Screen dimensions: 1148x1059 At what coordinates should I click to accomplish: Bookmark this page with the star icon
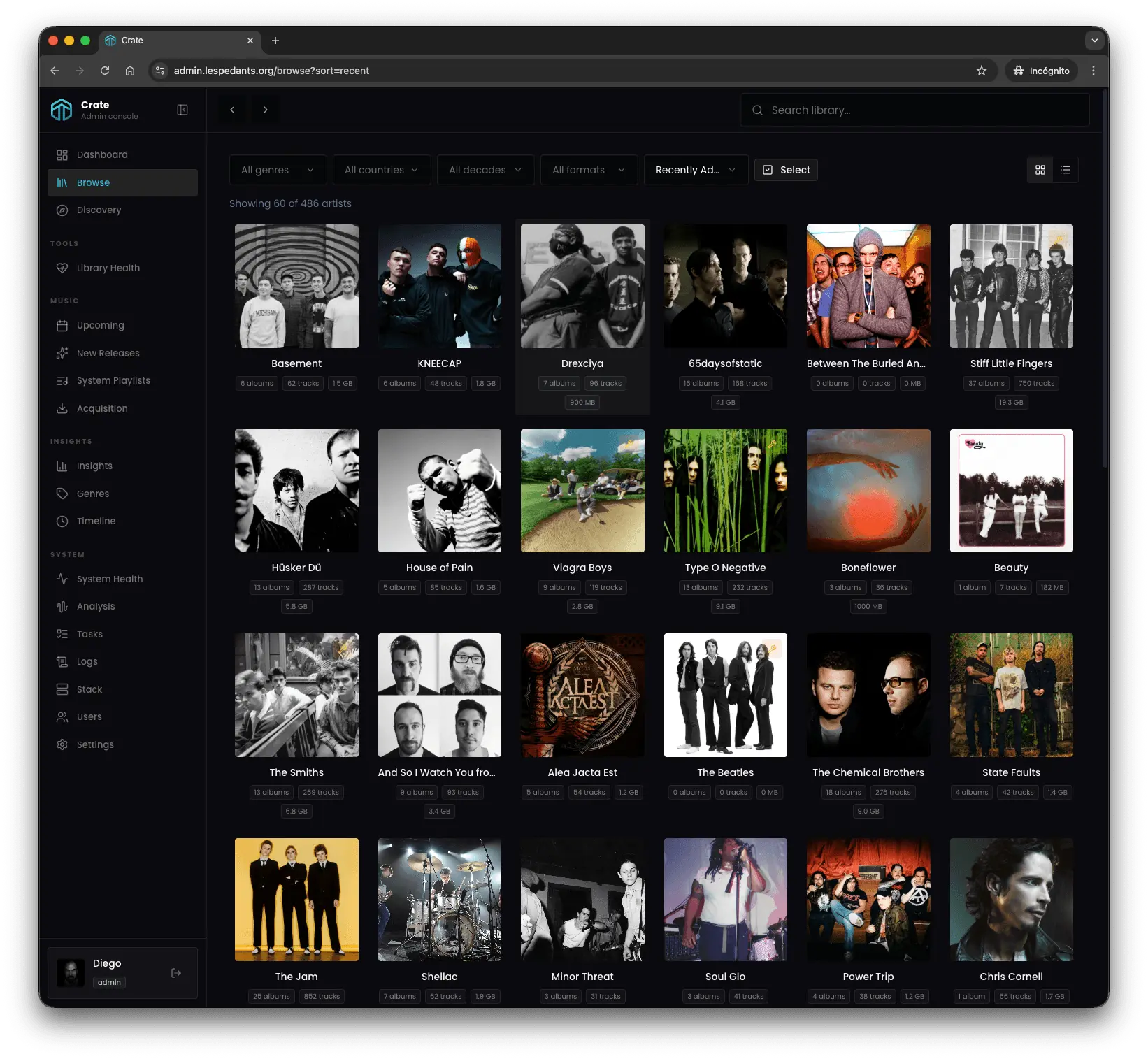(x=982, y=71)
